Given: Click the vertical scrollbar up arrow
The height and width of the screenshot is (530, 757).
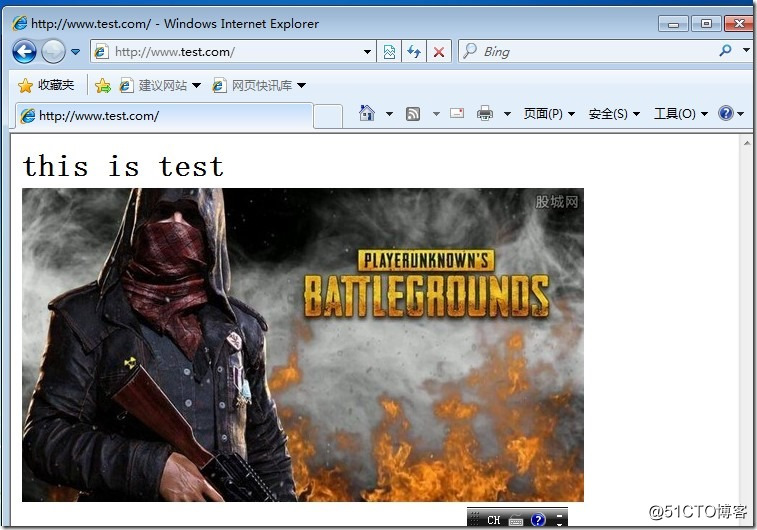Looking at the screenshot, I should (747, 143).
